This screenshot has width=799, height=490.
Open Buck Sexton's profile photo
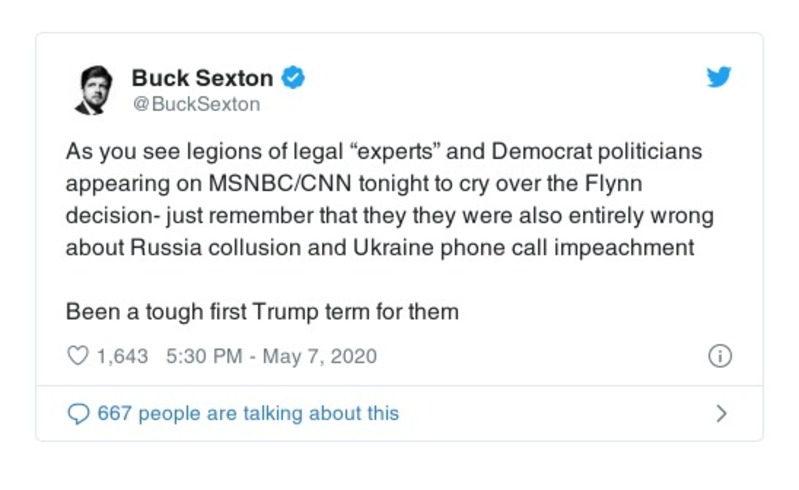point(95,89)
